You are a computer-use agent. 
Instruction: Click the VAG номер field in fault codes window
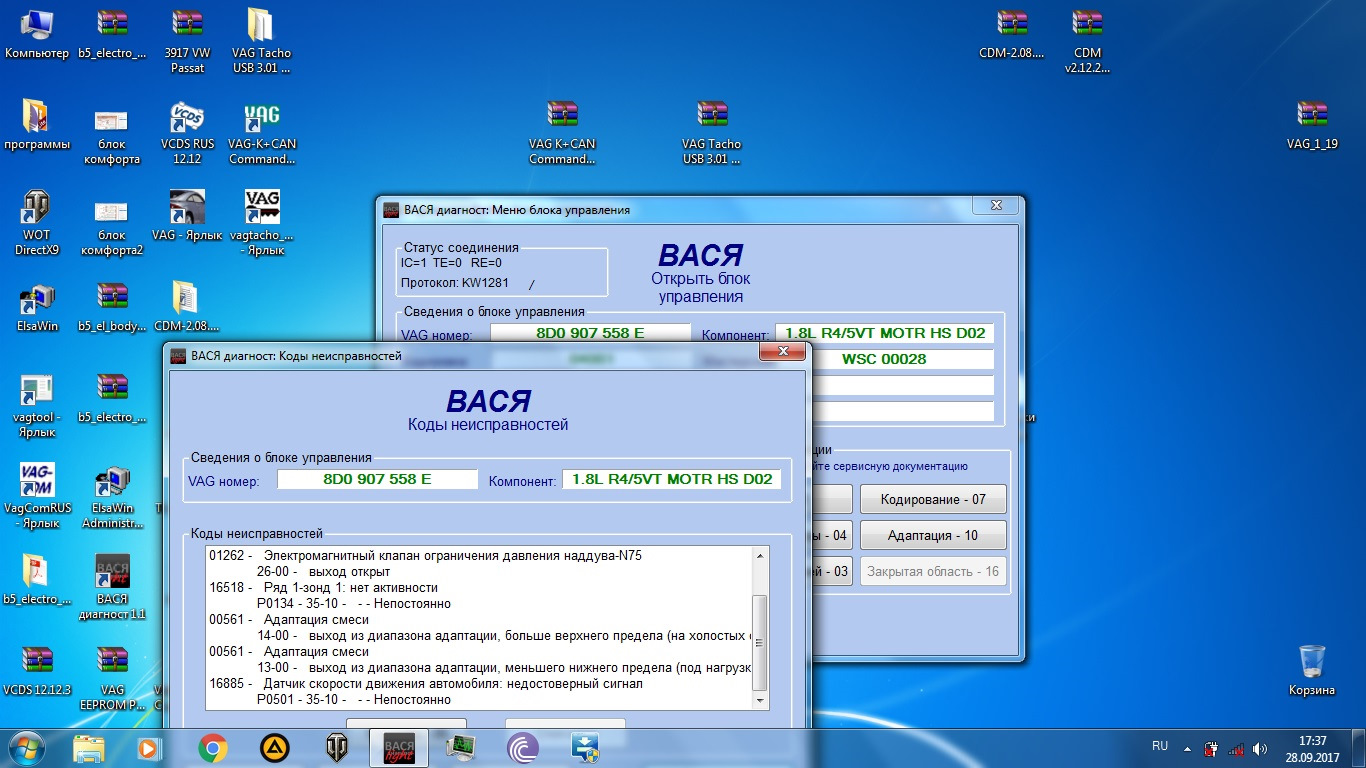tap(377, 479)
